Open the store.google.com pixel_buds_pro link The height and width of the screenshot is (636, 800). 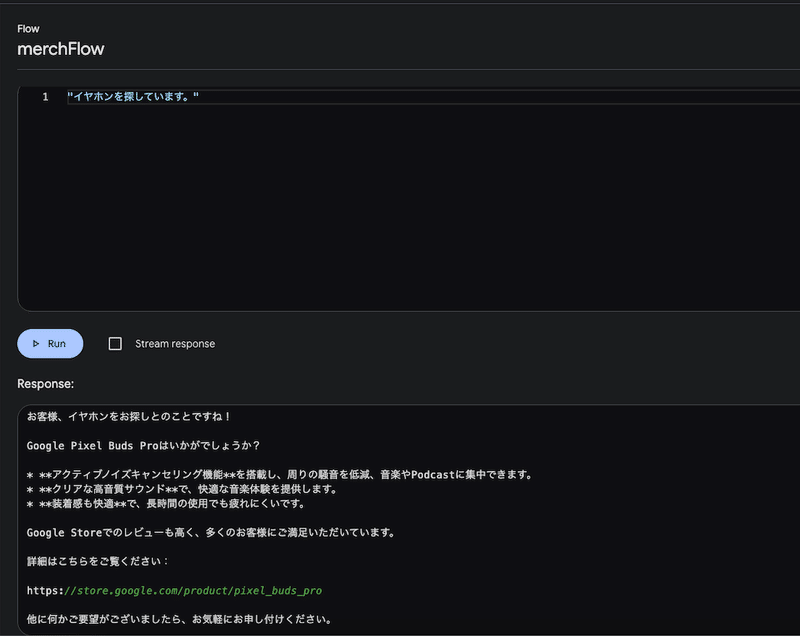point(174,591)
